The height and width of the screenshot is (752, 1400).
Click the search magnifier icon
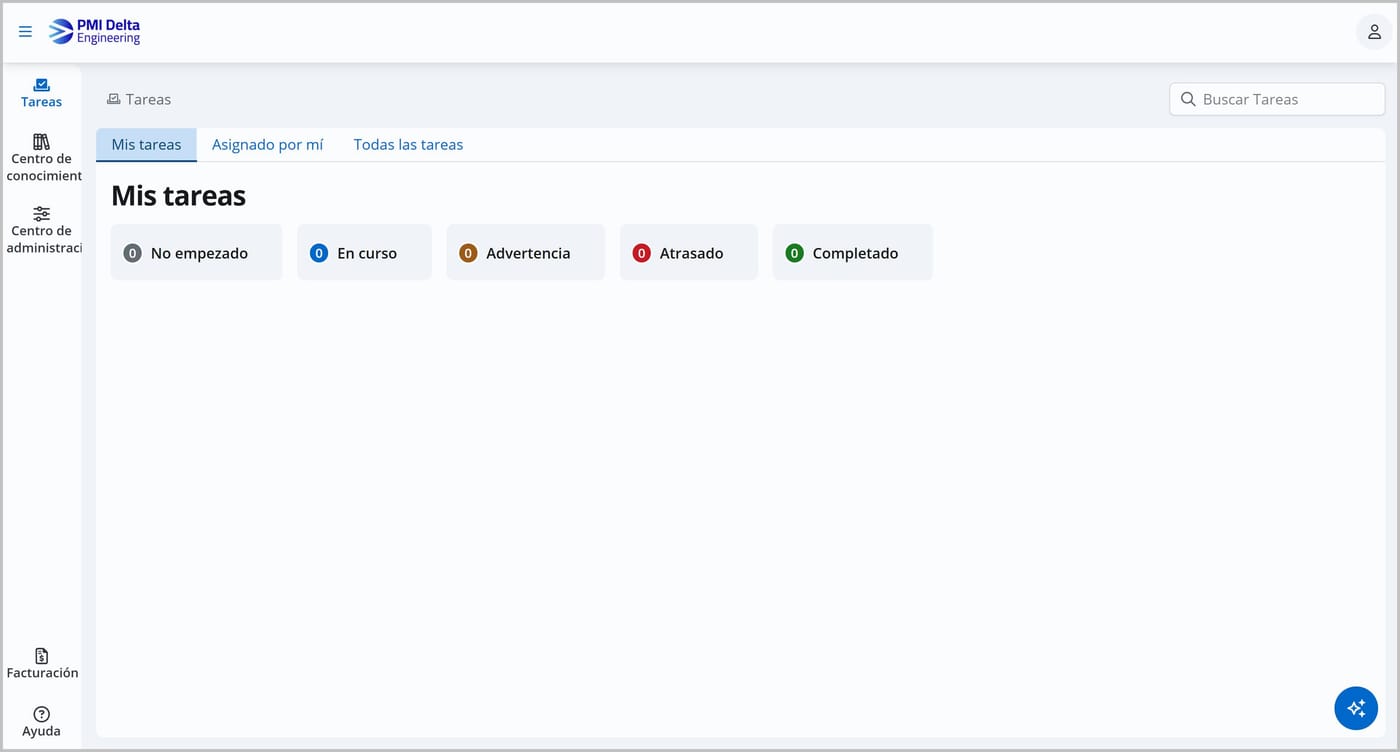click(x=1188, y=99)
